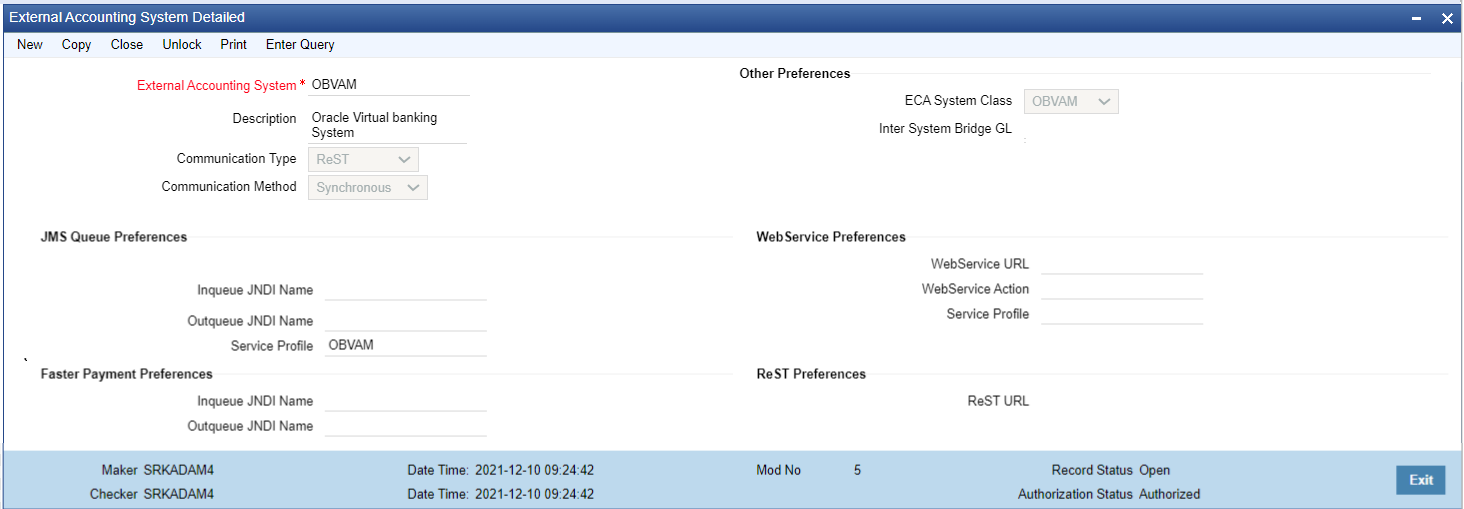
Task: Click the Faster Payment Preferences heading
Action: click(127, 374)
